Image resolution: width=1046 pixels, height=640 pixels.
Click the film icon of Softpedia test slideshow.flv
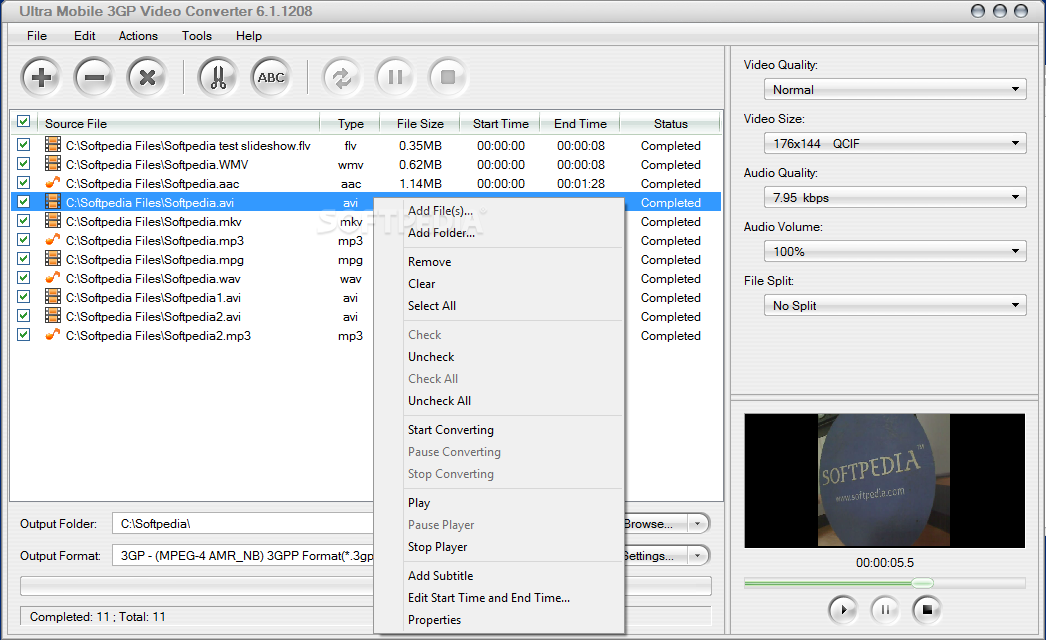tap(53, 144)
